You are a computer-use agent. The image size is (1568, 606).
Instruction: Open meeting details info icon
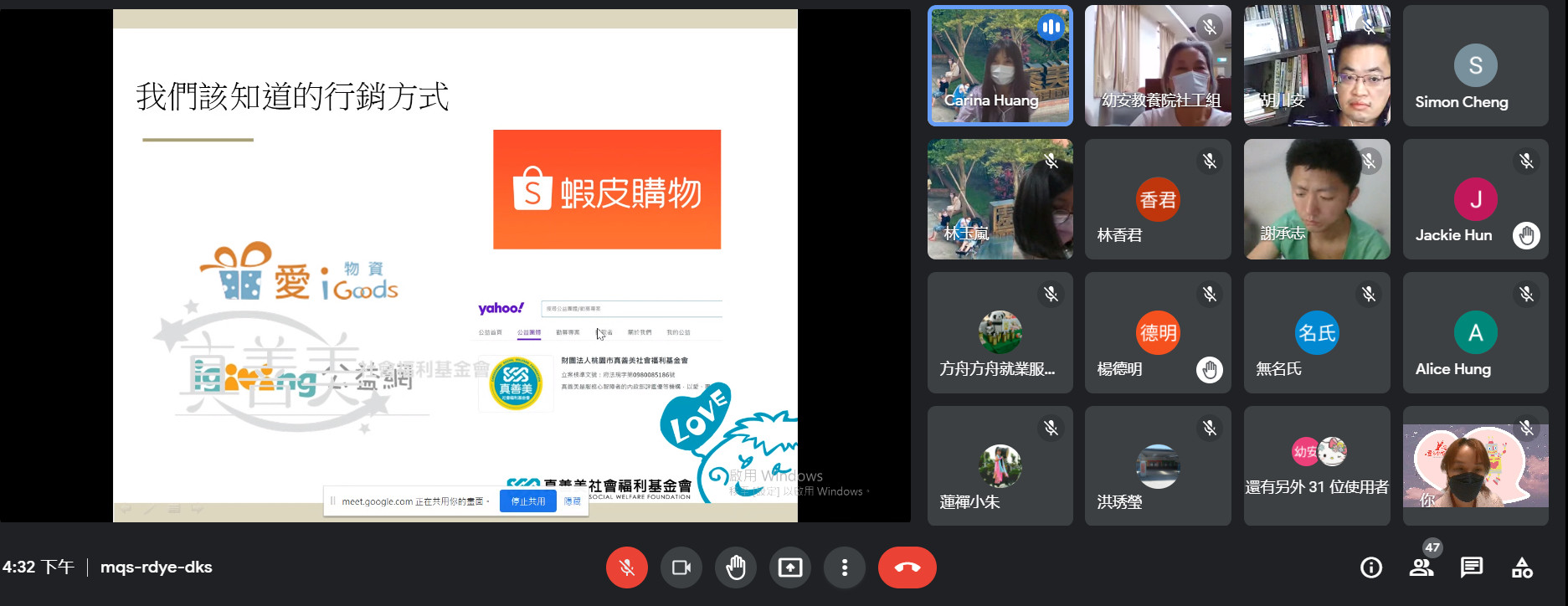pos(1371,567)
